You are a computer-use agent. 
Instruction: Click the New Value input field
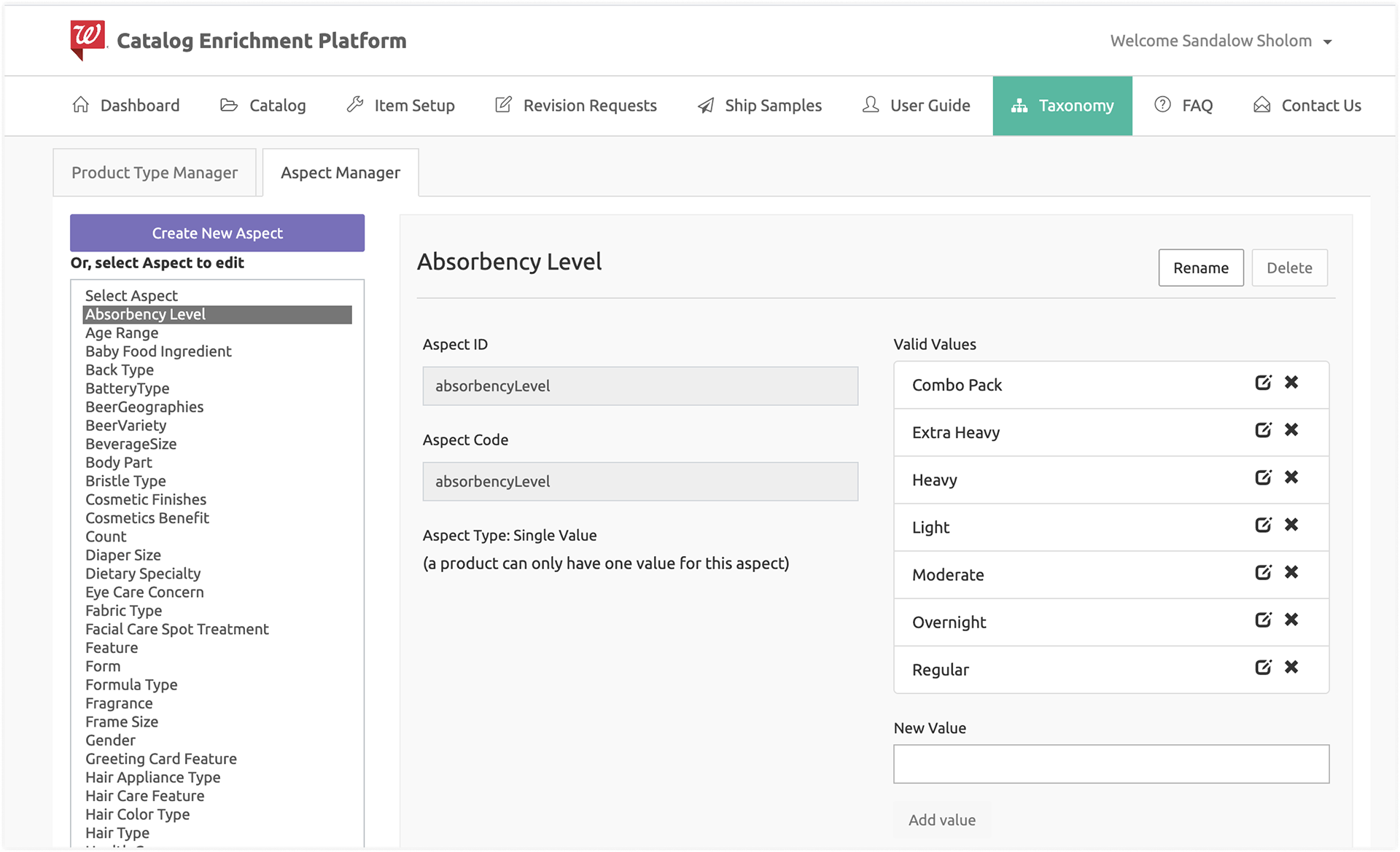click(x=1111, y=764)
